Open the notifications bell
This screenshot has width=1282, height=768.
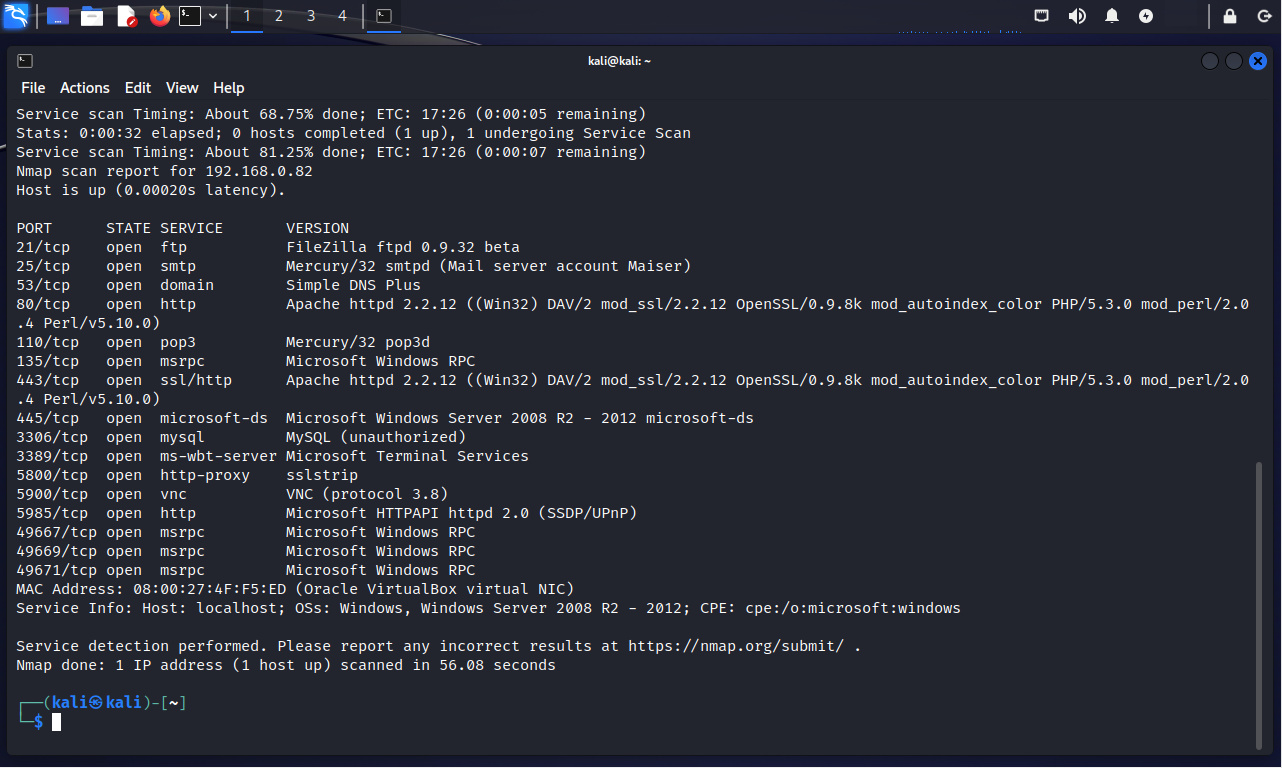click(1112, 16)
